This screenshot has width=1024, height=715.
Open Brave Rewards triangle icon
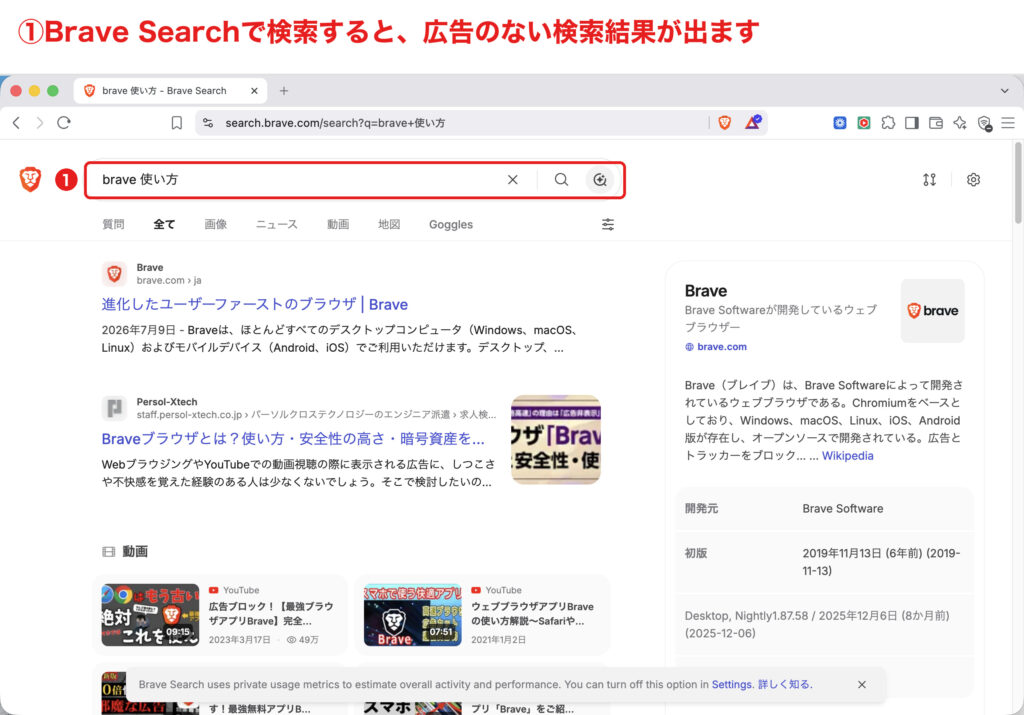(x=753, y=122)
